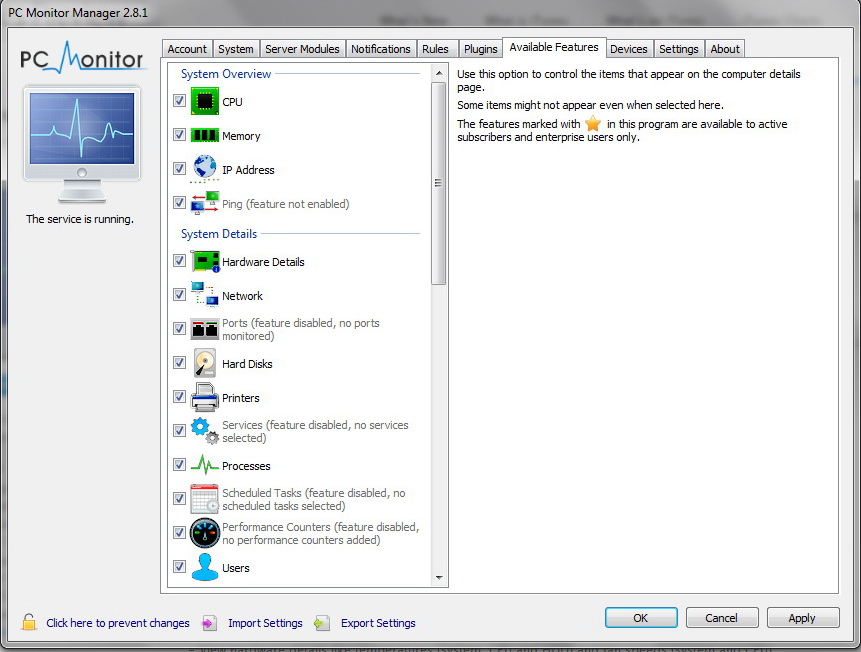Click the Hard Disks drive icon

[x=205, y=363]
